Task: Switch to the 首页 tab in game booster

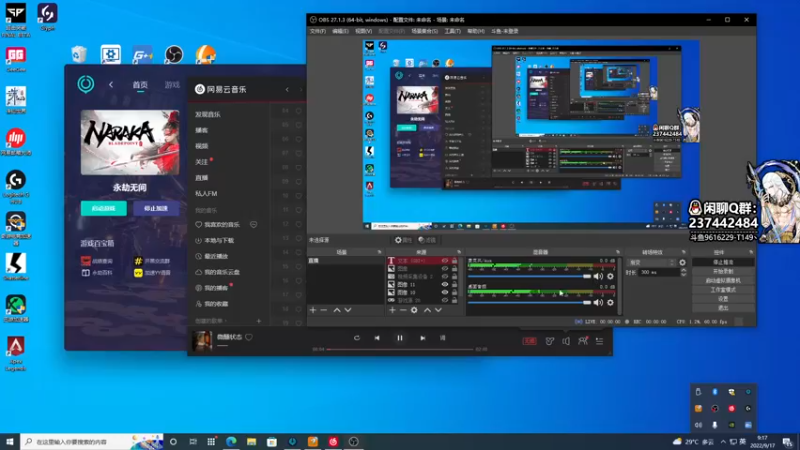Action: click(x=140, y=85)
